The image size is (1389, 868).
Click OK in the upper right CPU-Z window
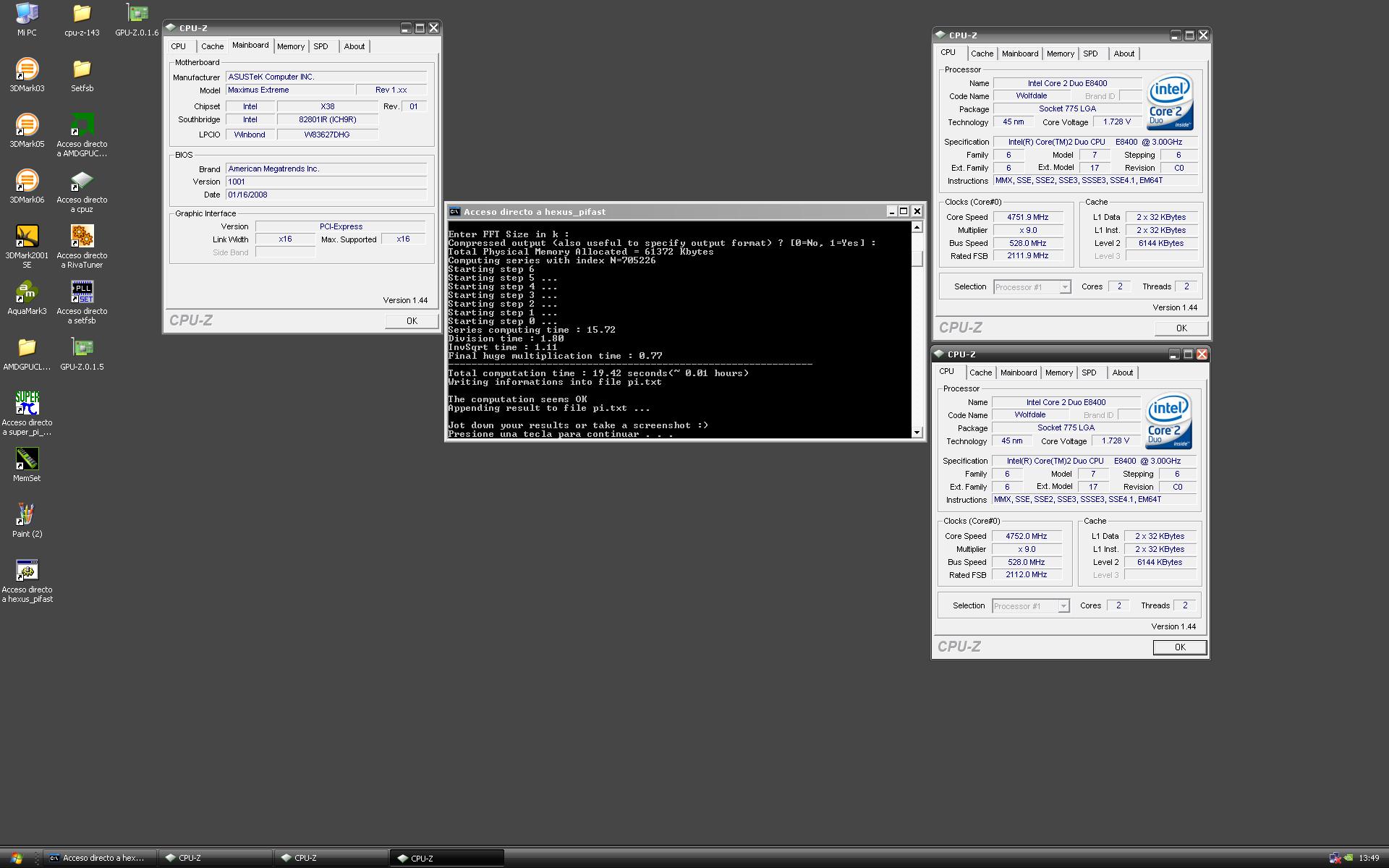pos(1181,328)
